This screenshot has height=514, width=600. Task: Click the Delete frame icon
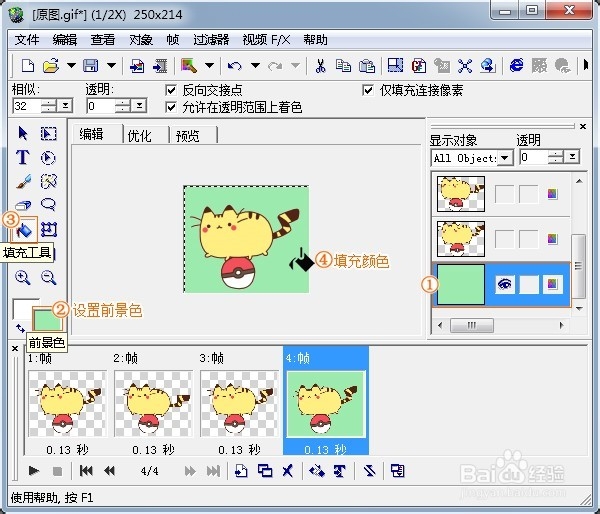(287, 471)
